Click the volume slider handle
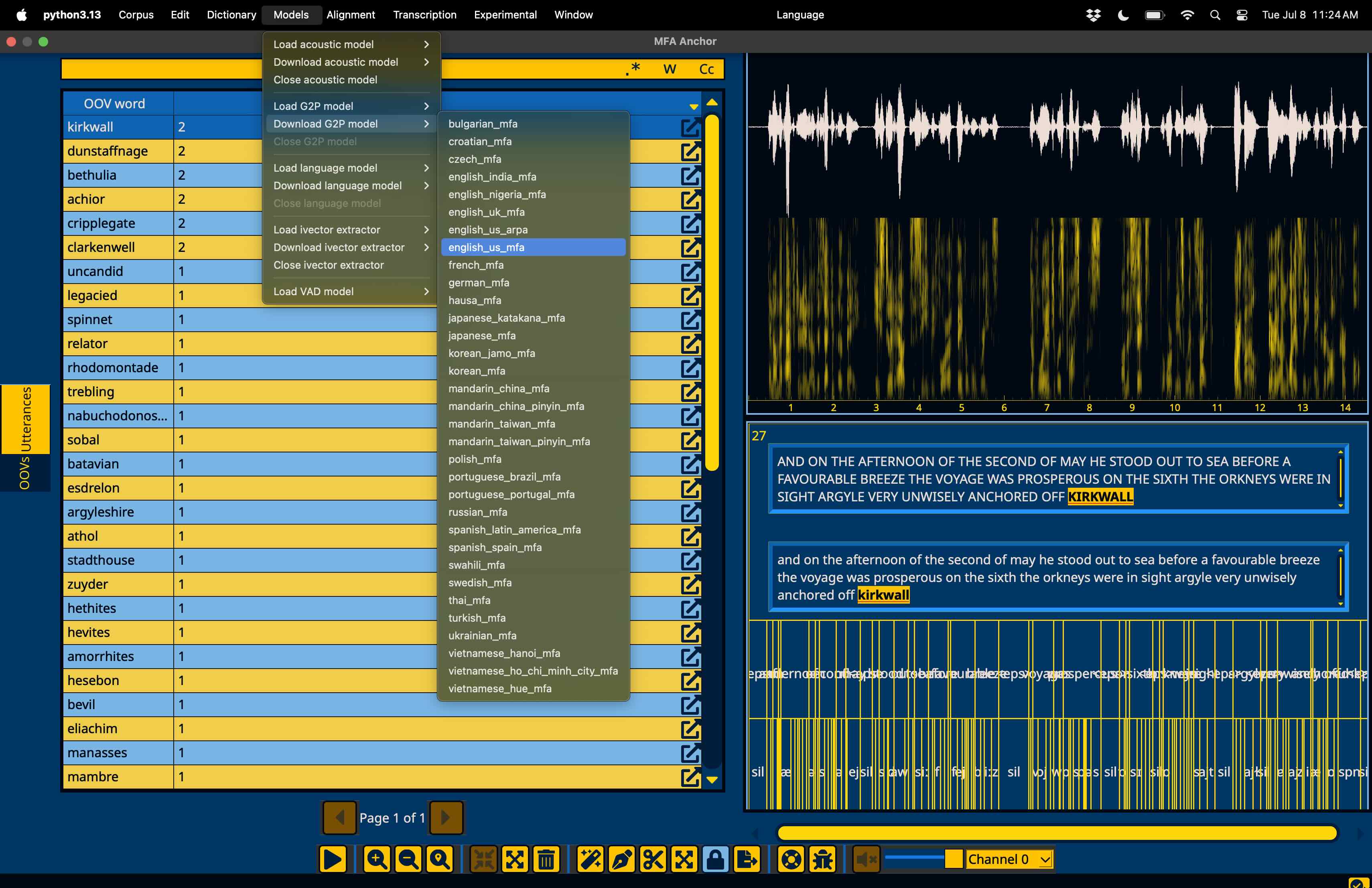The width and height of the screenshot is (1372, 888). tap(954, 859)
